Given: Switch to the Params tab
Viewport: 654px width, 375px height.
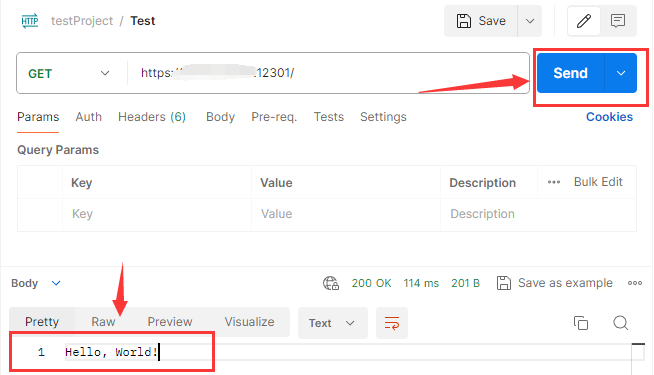Looking at the screenshot, I should point(38,117).
